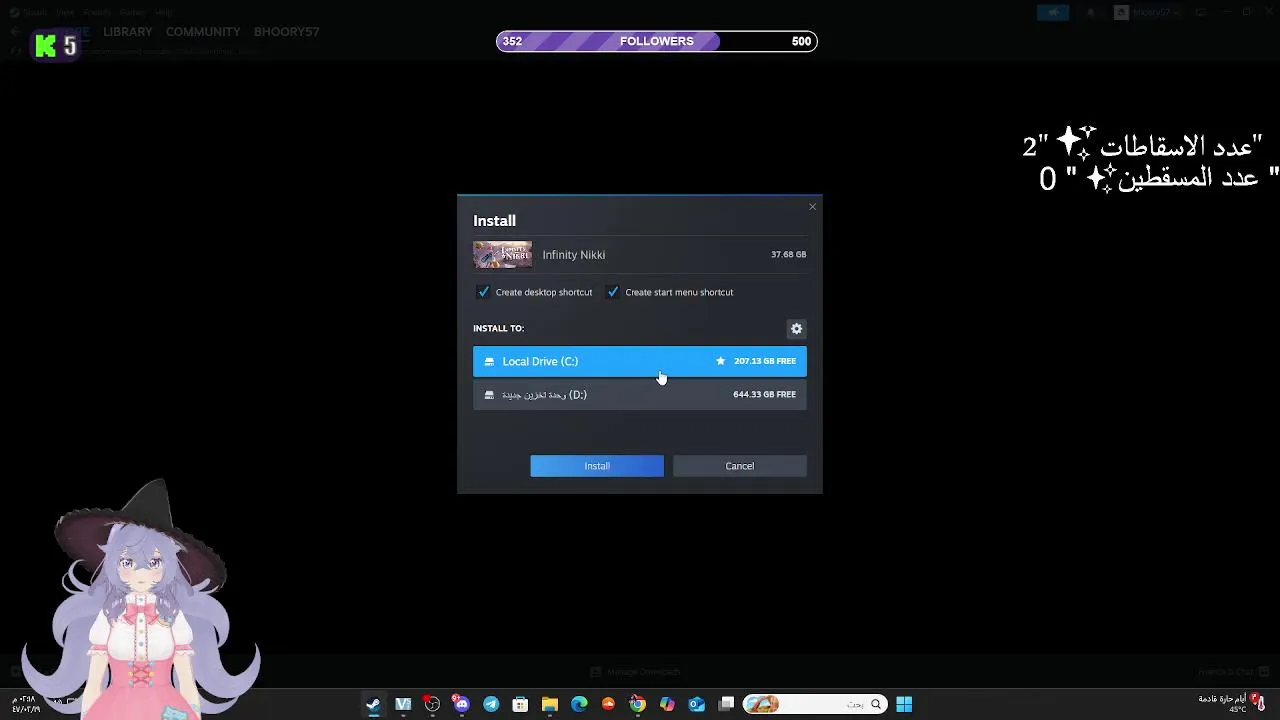Toggle Create start menu shortcut checkbox
The image size is (1280, 720).
(x=613, y=292)
